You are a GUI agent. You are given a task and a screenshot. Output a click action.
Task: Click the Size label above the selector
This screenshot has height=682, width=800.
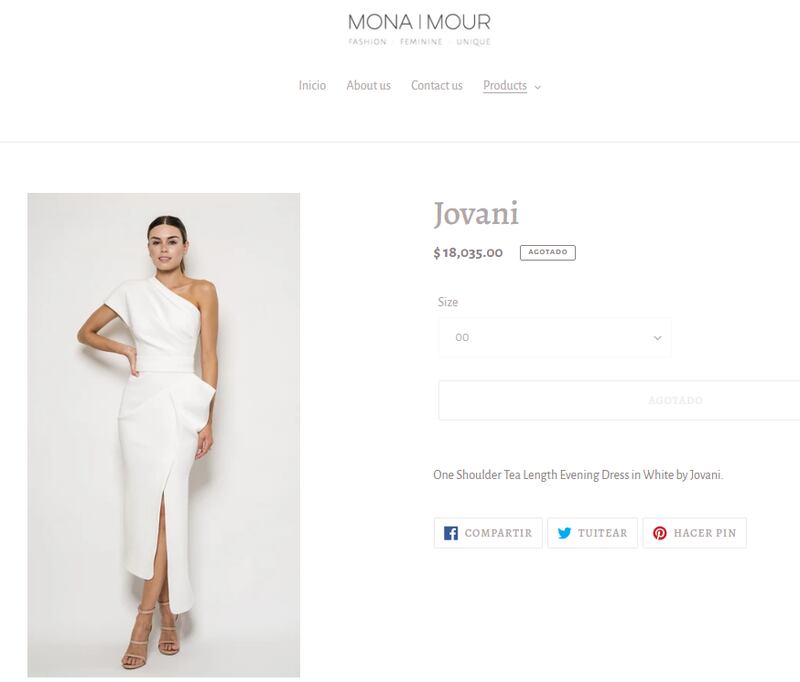[x=448, y=302]
